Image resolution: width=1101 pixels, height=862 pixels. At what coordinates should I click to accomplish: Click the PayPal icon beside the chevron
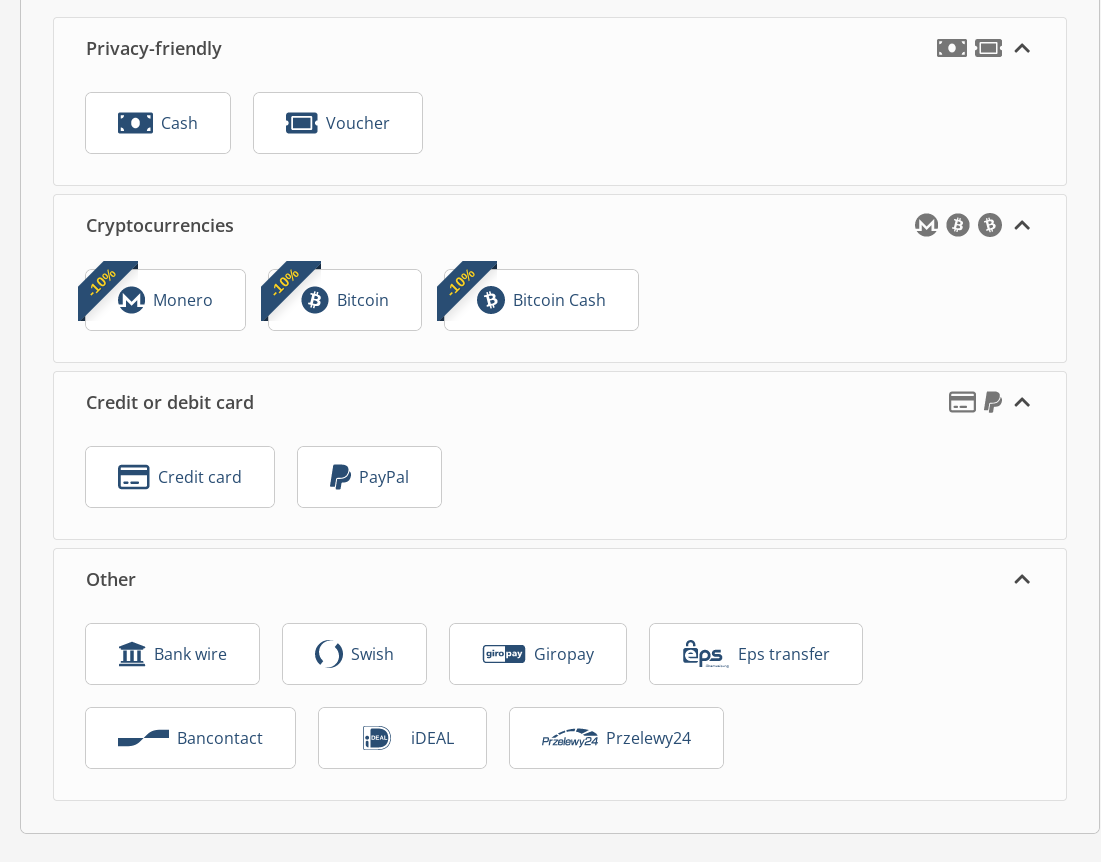tap(993, 402)
